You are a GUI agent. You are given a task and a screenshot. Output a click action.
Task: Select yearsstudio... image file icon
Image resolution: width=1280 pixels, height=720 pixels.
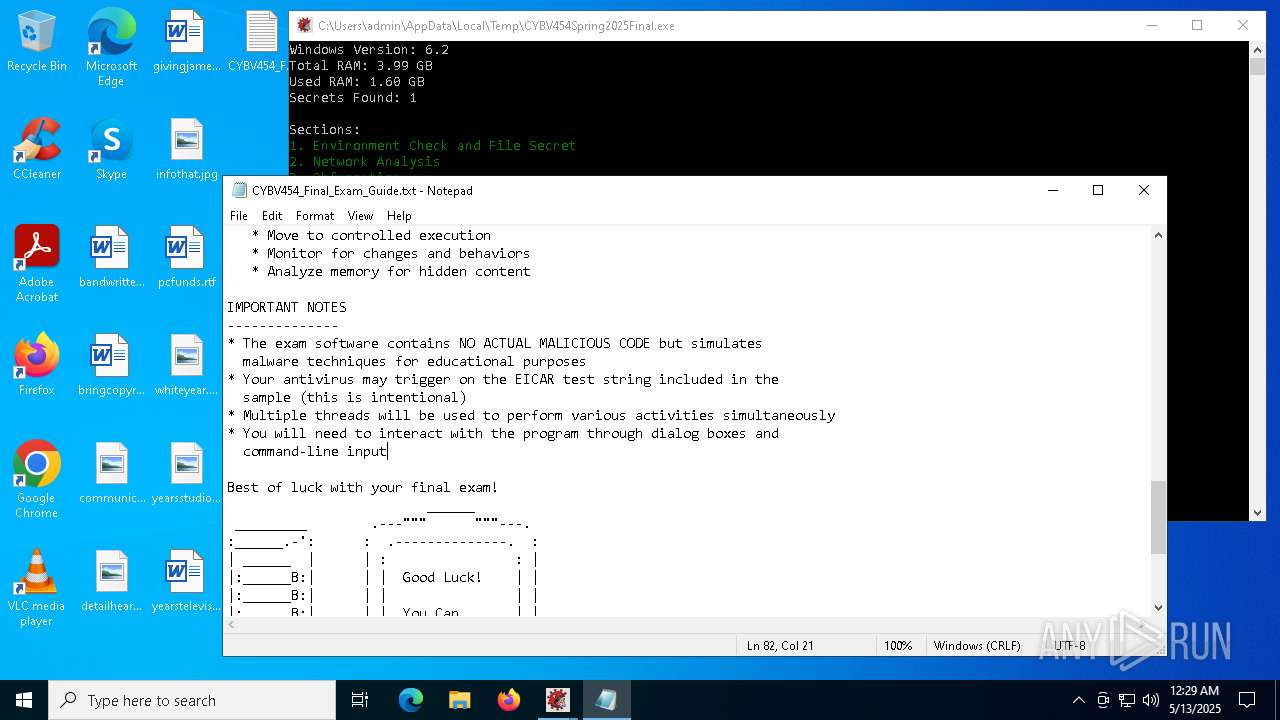[186, 473]
